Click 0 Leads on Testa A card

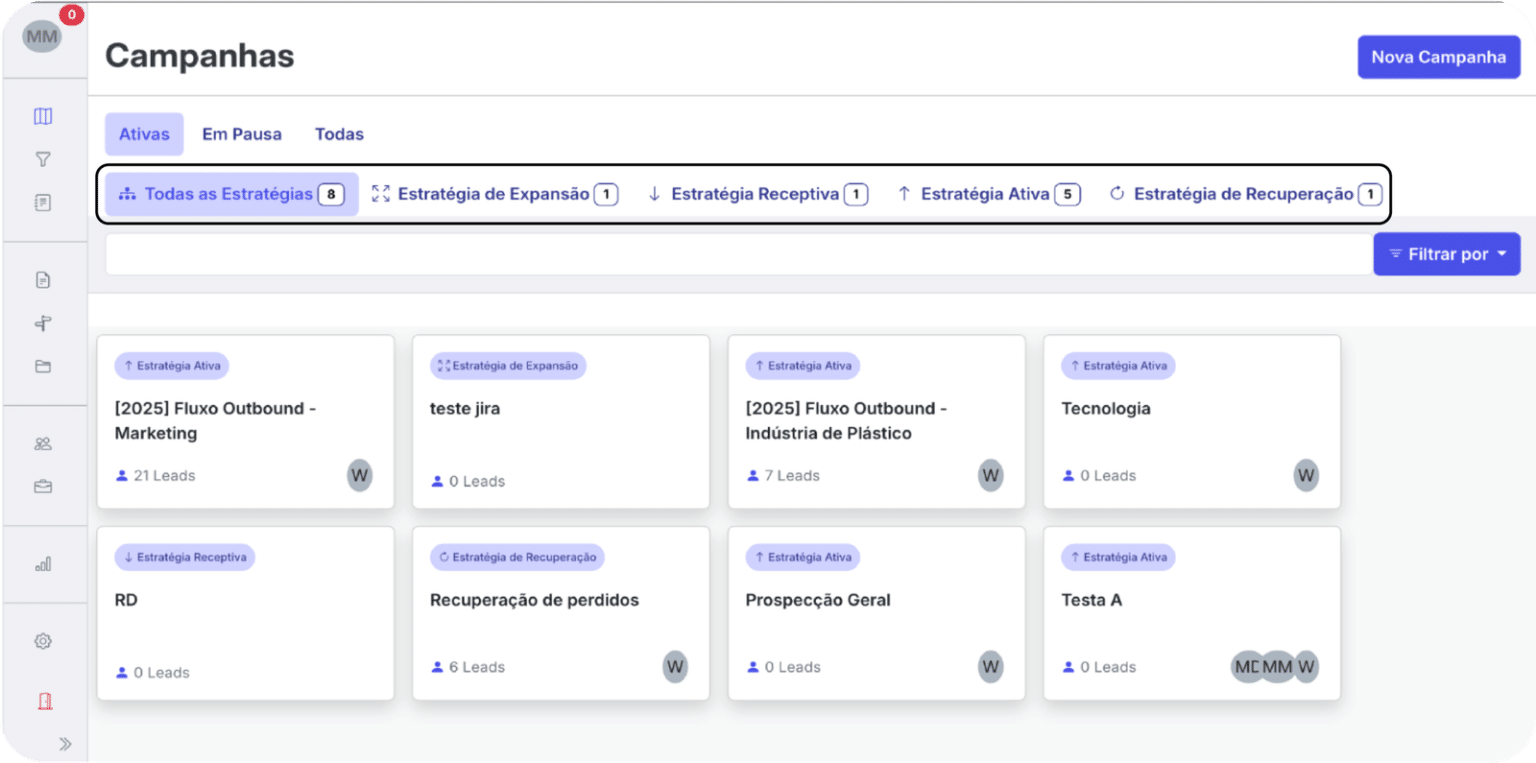[1099, 667]
